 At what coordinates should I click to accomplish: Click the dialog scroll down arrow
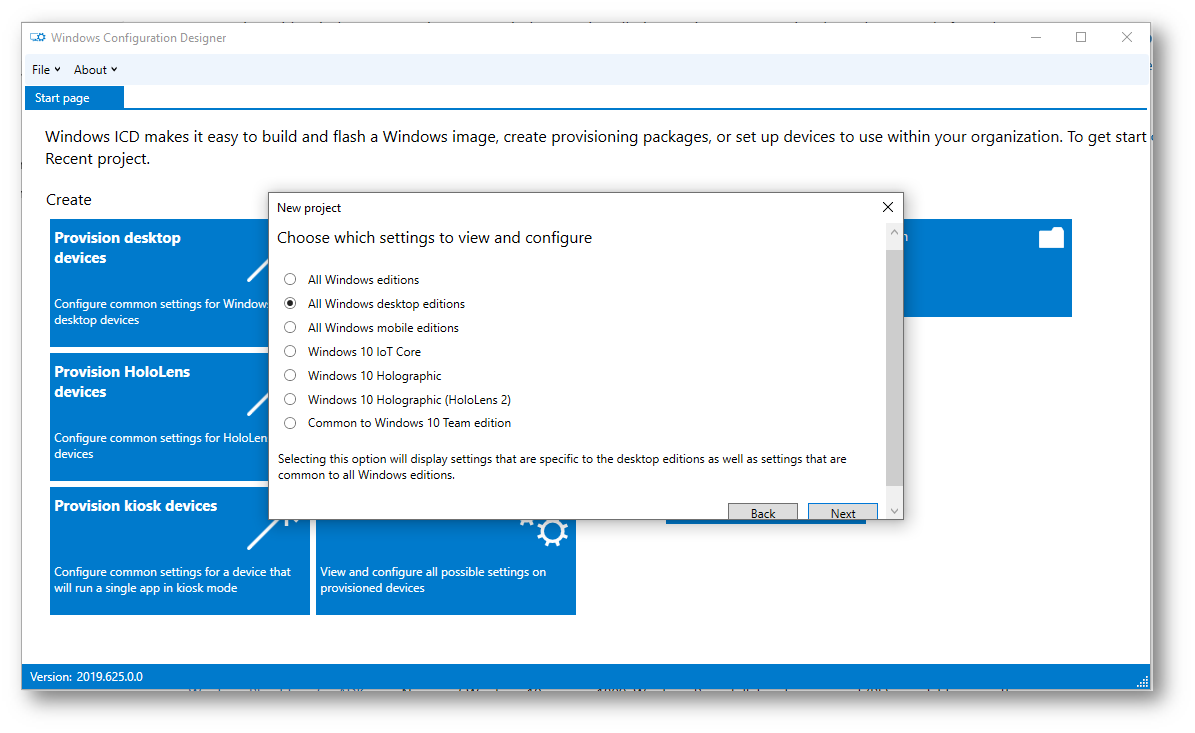coord(894,511)
